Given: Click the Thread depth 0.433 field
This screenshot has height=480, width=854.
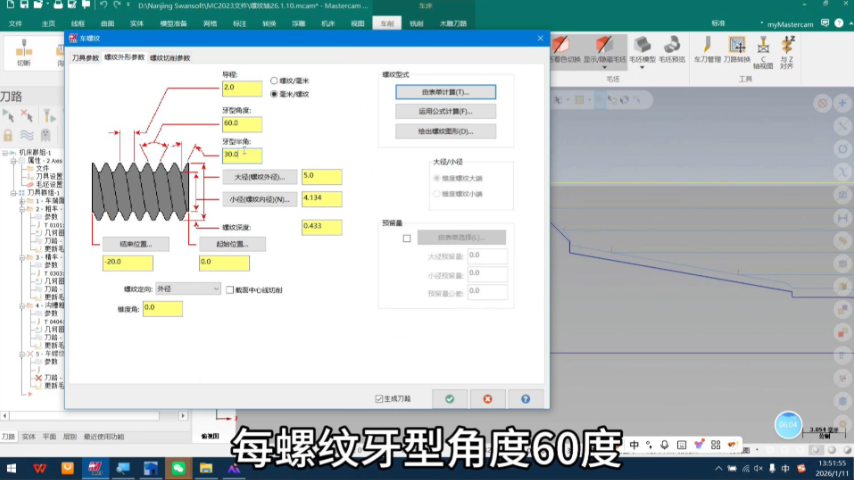Looking at the screenshot, I should pos(322,227).
